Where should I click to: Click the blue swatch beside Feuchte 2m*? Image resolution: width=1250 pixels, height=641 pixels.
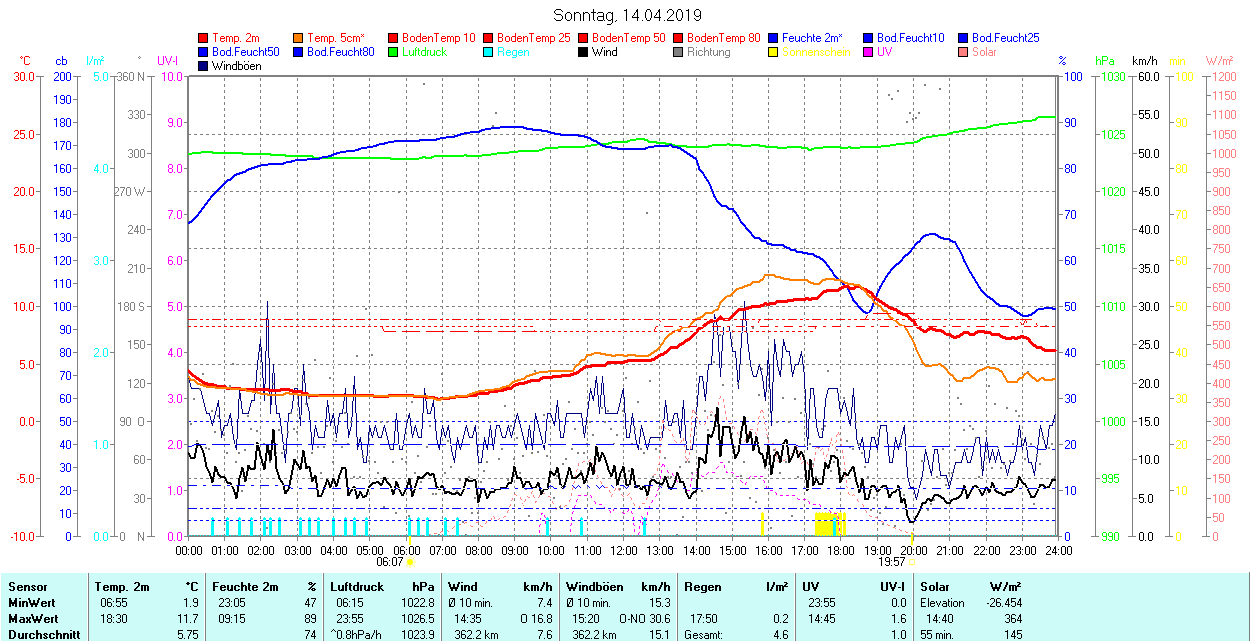[x=773, y=38]
